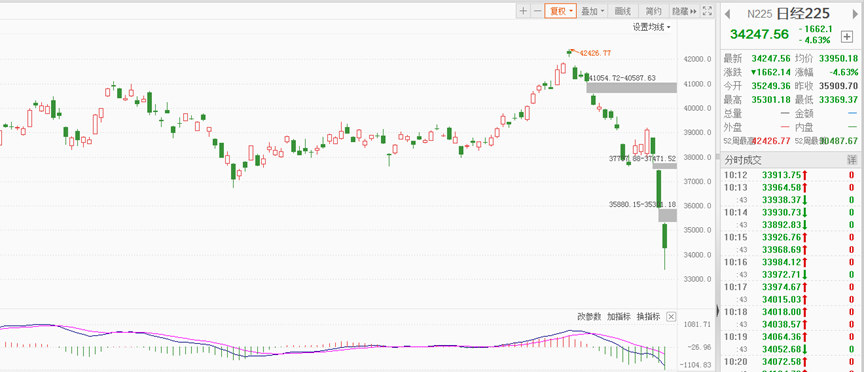The width and height of the screenshot is (864, 372).
Task: Open 详 details link in 分时成交 header
Action: (852, 160)
